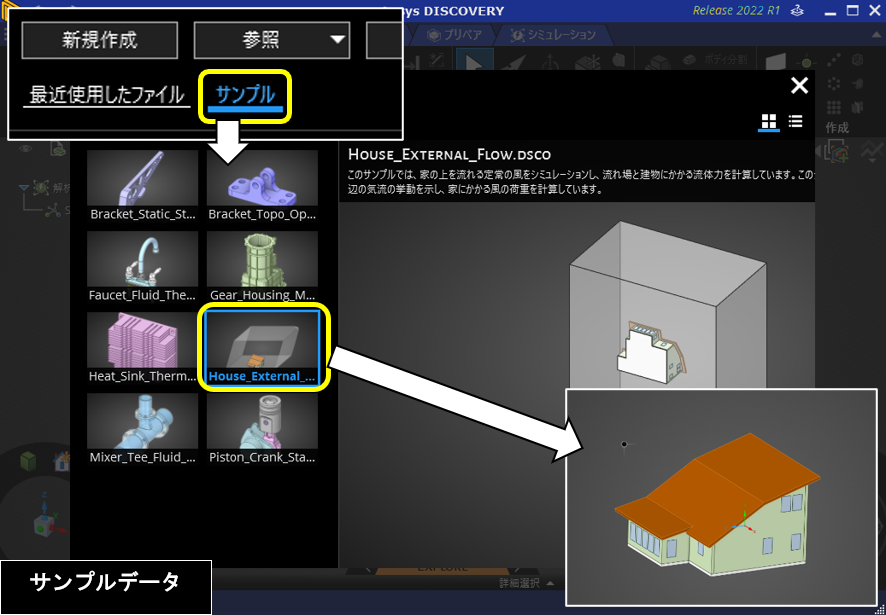Screen dimensions: 886x615
Task: Switch to 最近使用したファイル tab
Action: [x=107, y=95]
